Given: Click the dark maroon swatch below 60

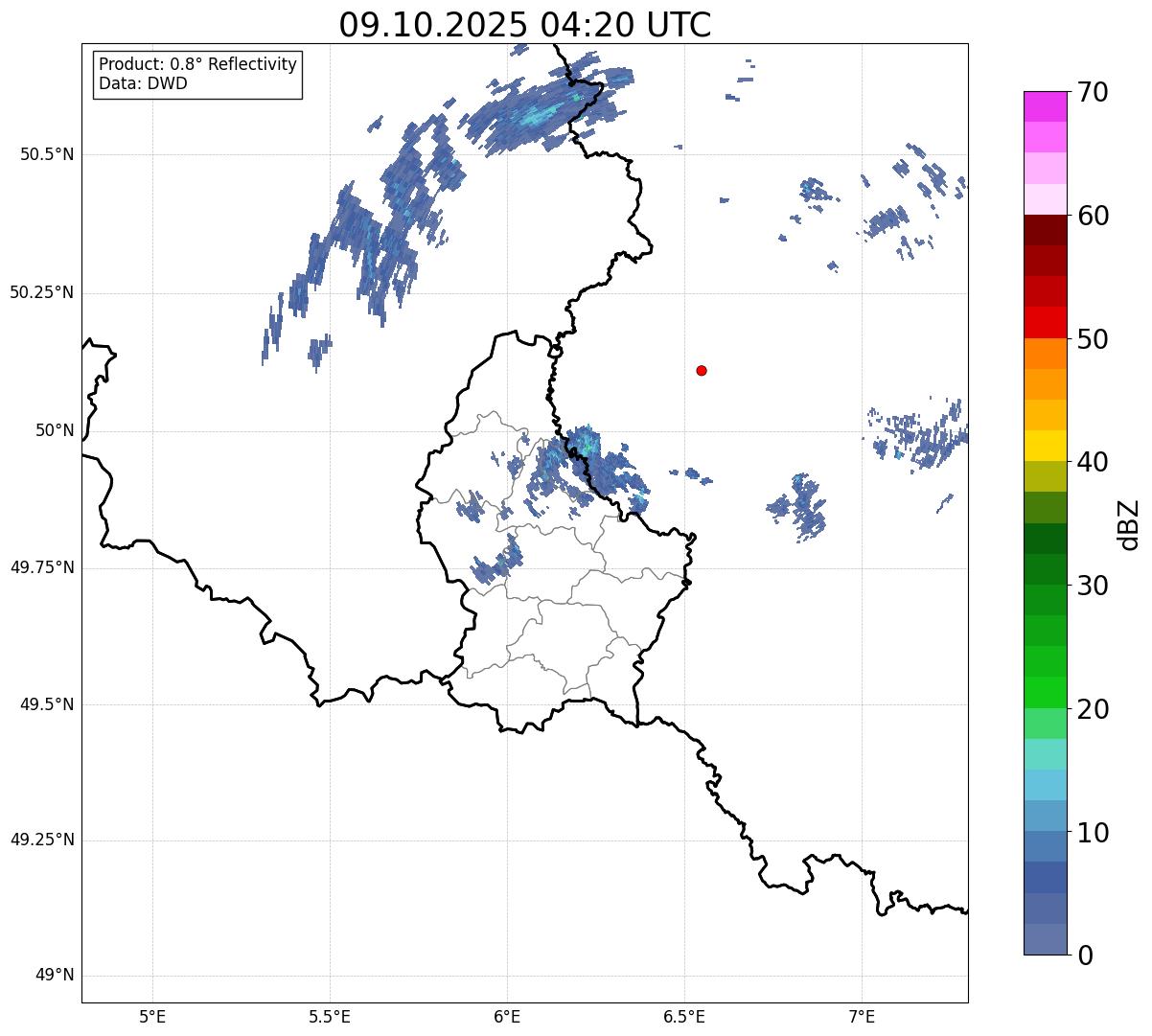Looking at the screenshot, I should click(1045, 230).
